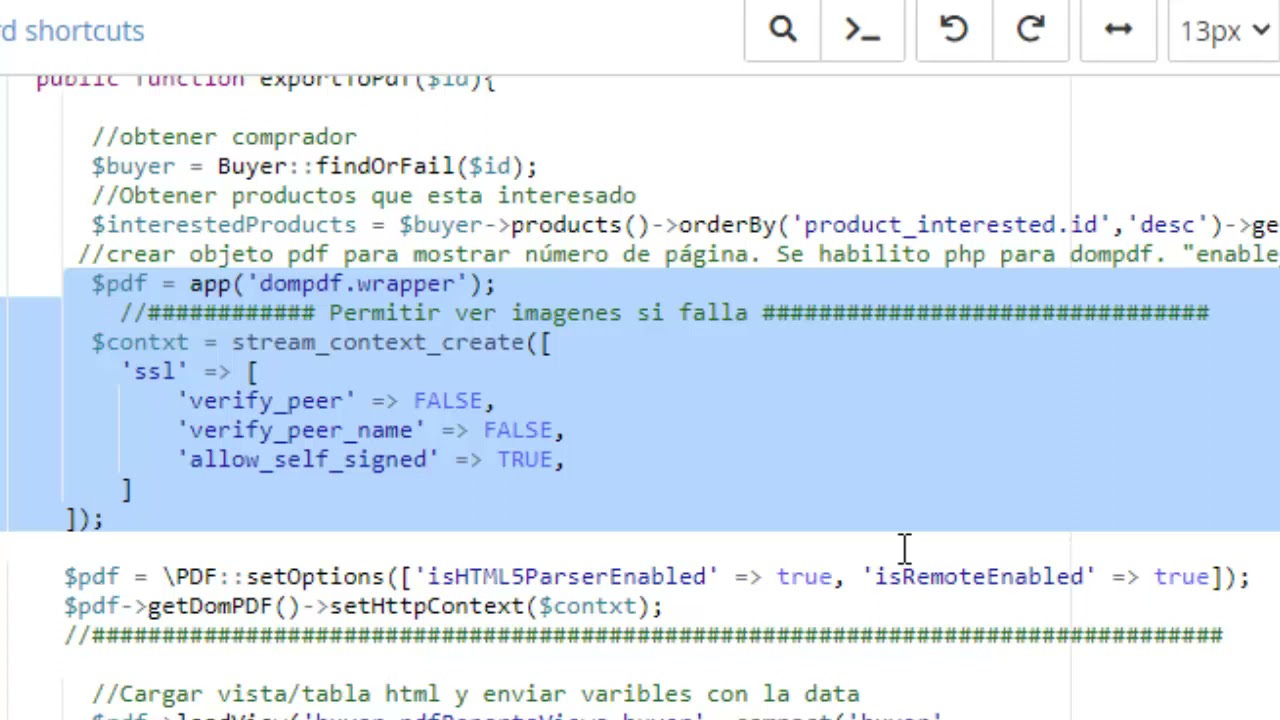Click the comment 'Permitir ver imagenes si falla'
The image size is (1280, 720).
coord(538,313)
